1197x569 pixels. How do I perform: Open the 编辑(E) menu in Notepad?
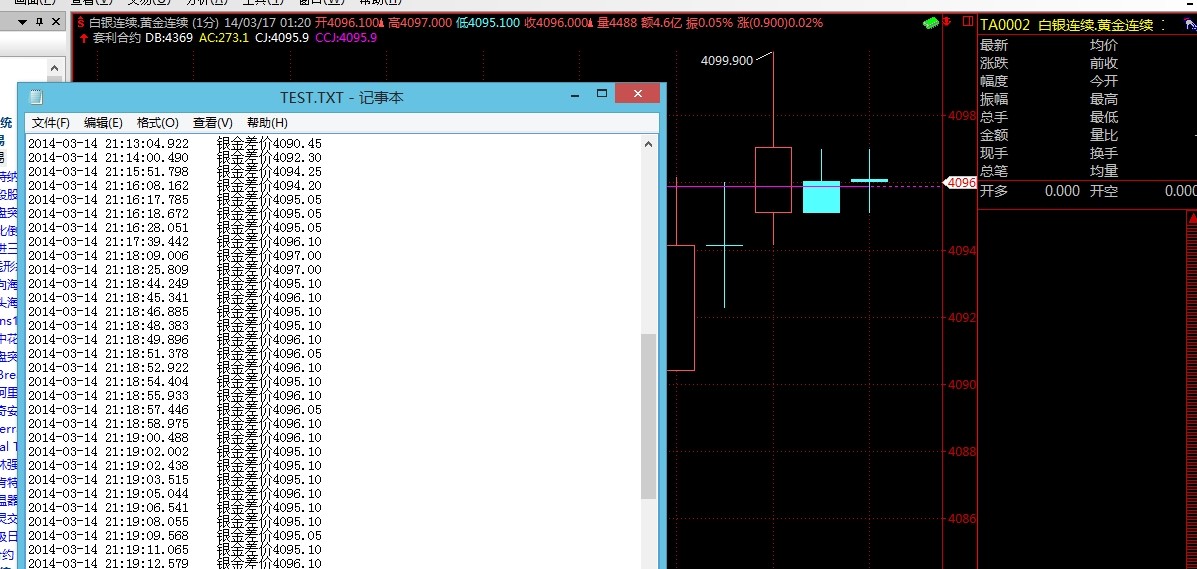pos(103,122)
